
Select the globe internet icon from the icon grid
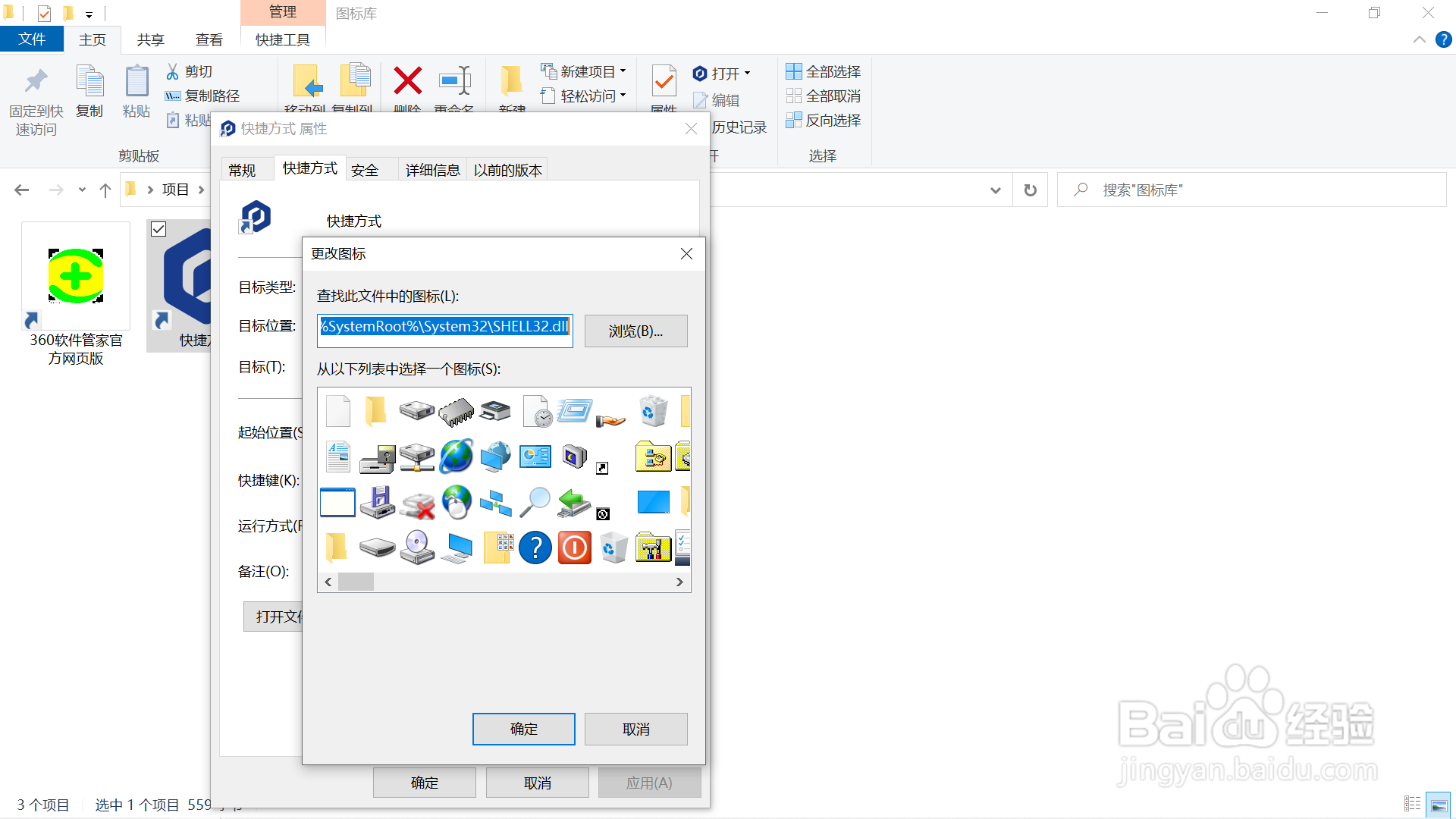(x=456, y=457)
